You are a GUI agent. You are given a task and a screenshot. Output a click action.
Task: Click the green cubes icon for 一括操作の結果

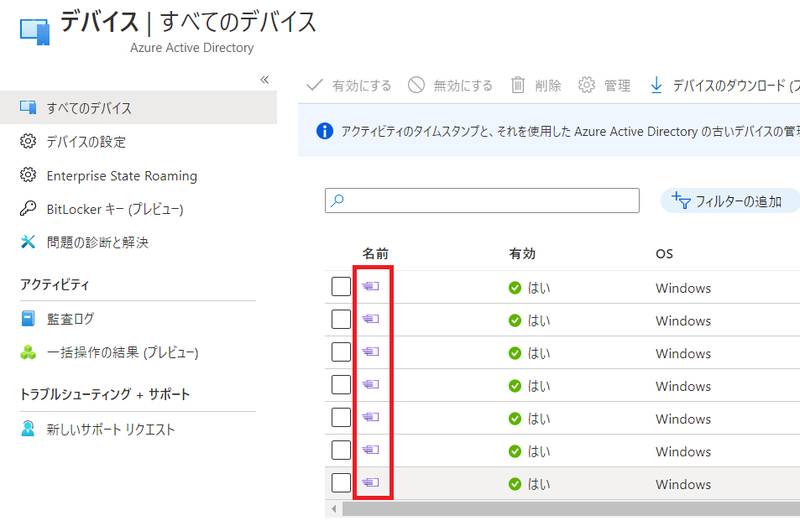[x=28, y=352]
